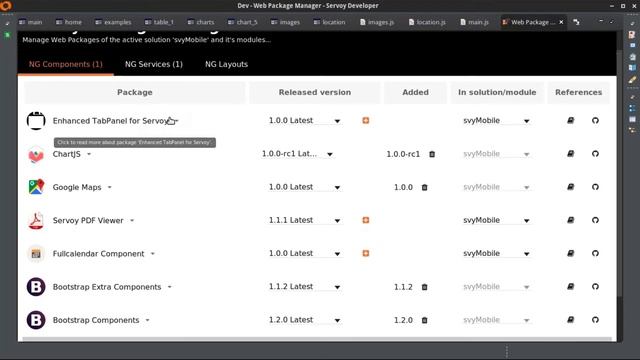640x360 pixels.
Task: Open GitHub link icon for Enhanced TabPanel
Action: (595, 120)
